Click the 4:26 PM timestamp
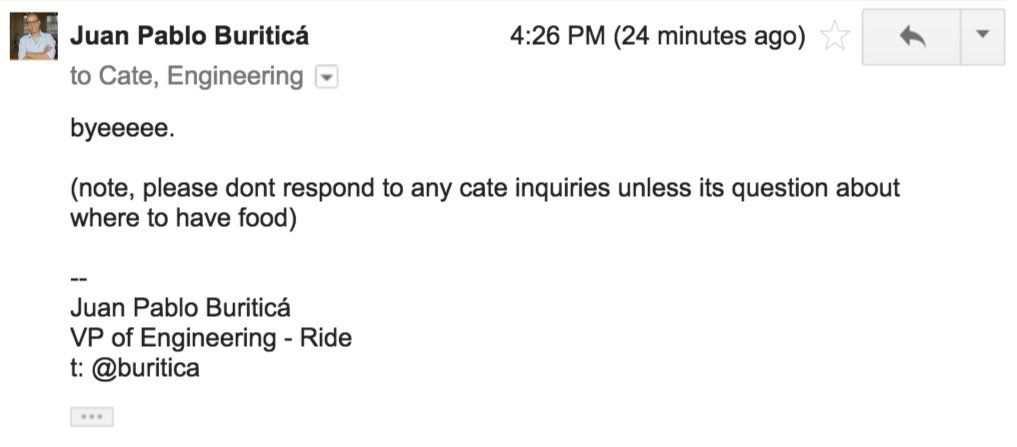 [557, 37]
